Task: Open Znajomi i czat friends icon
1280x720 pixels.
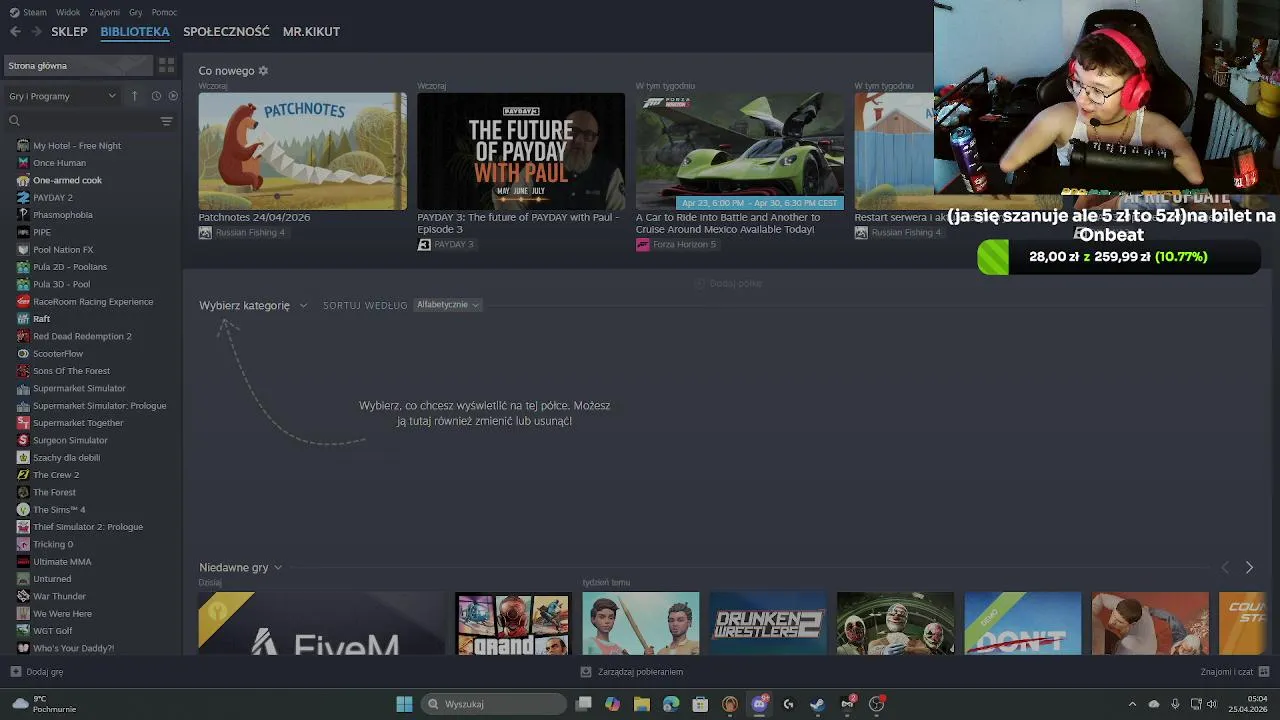Action: point(1264,672)
